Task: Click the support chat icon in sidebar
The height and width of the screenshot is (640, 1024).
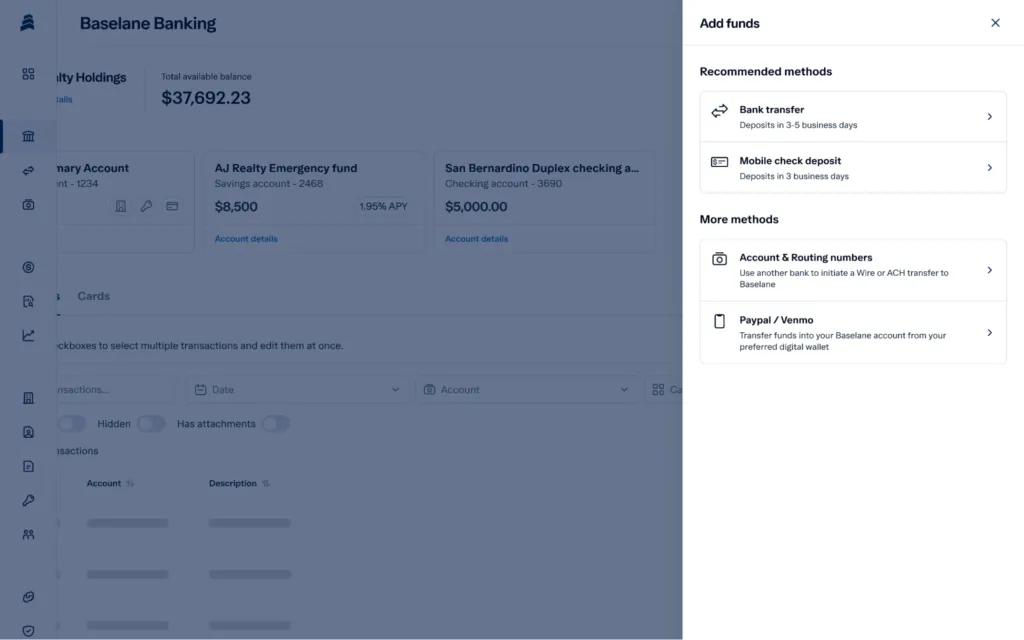Action: (x=28, y=597)
